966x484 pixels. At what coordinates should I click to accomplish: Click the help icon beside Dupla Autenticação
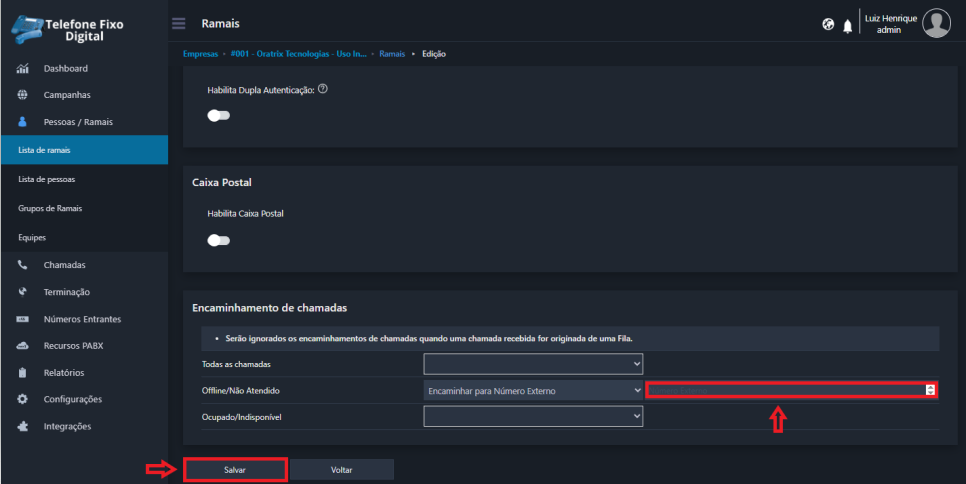click(x=323, y=89)
